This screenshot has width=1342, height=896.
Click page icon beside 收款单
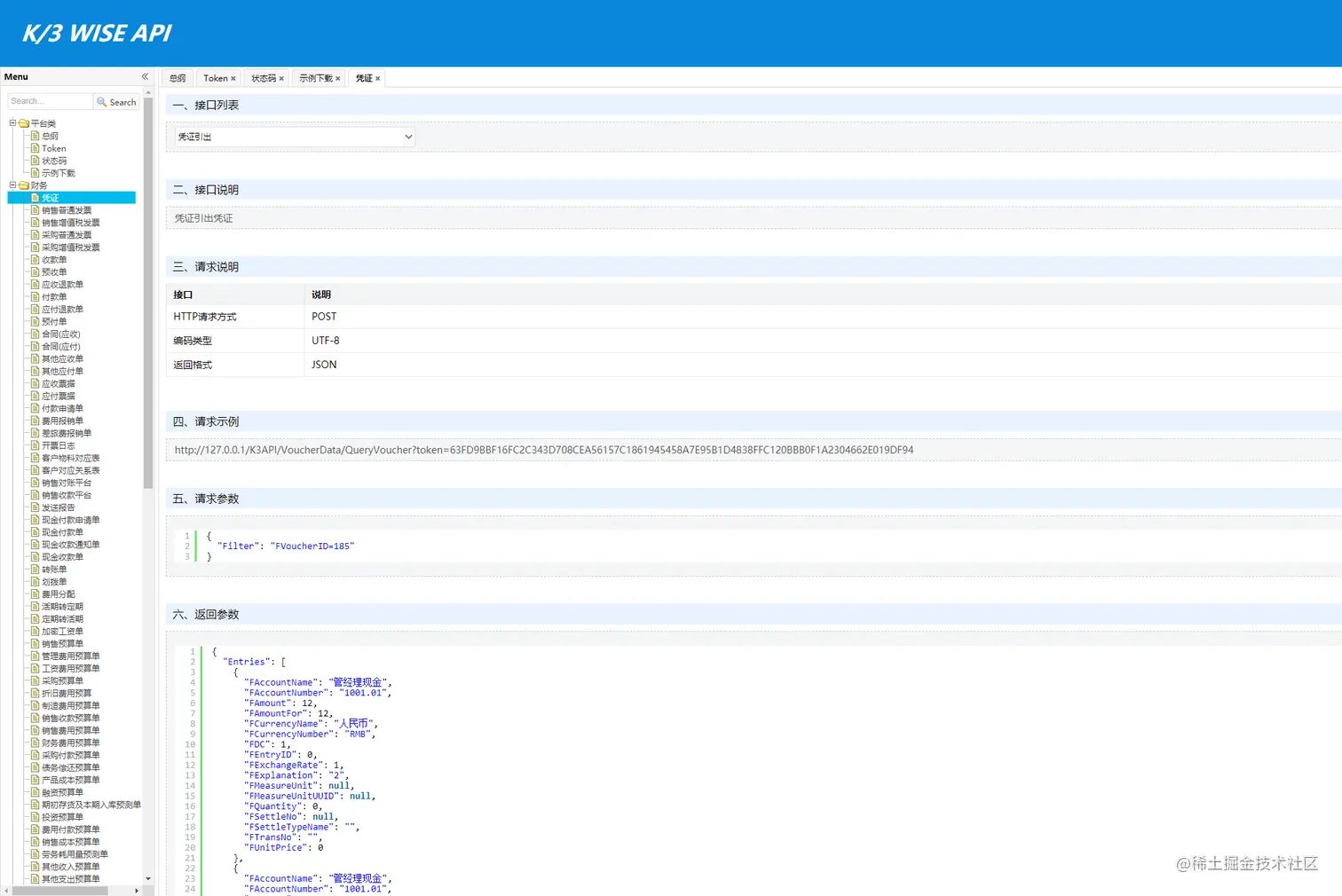point(36,260)
